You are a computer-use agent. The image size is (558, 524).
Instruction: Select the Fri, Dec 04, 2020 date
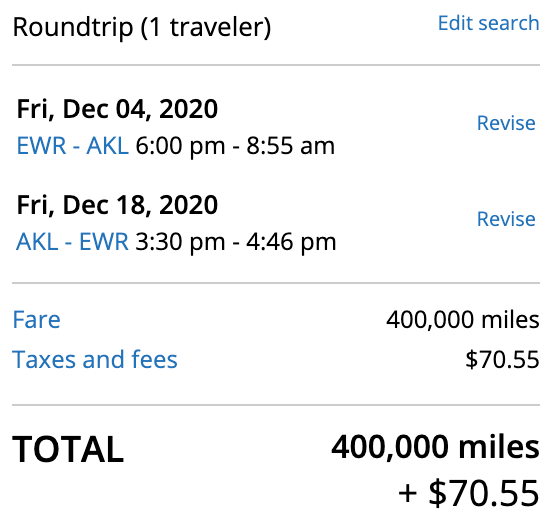pos(117,109)
